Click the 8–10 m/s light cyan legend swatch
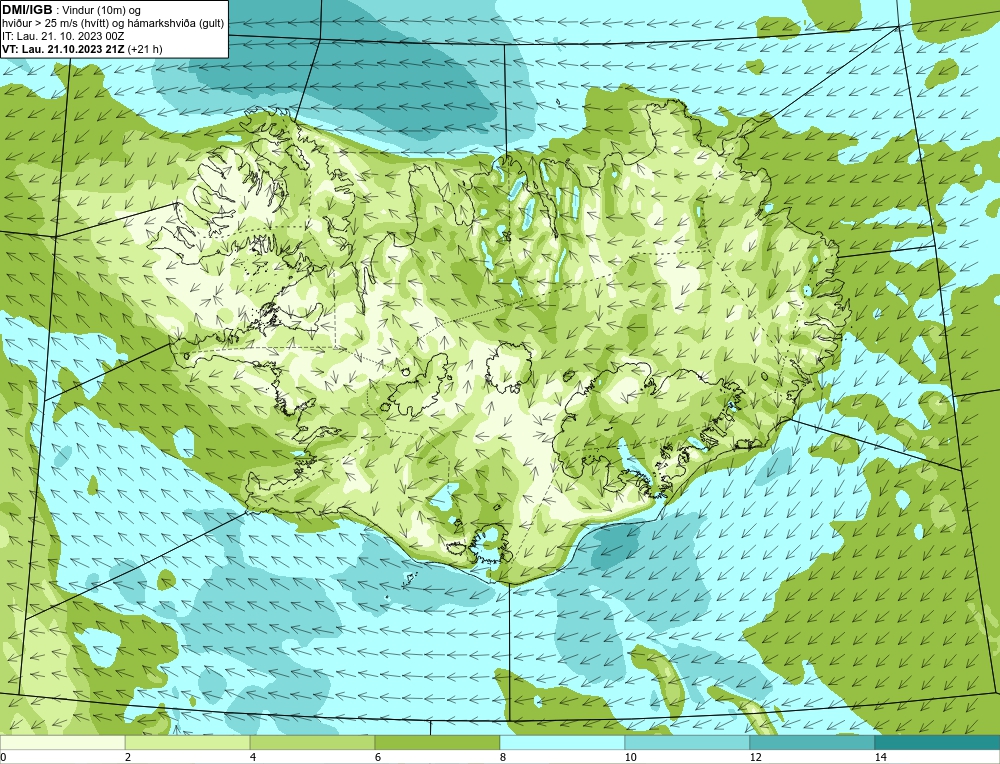Screen dimensions: 1000x764 coord(562,743)
